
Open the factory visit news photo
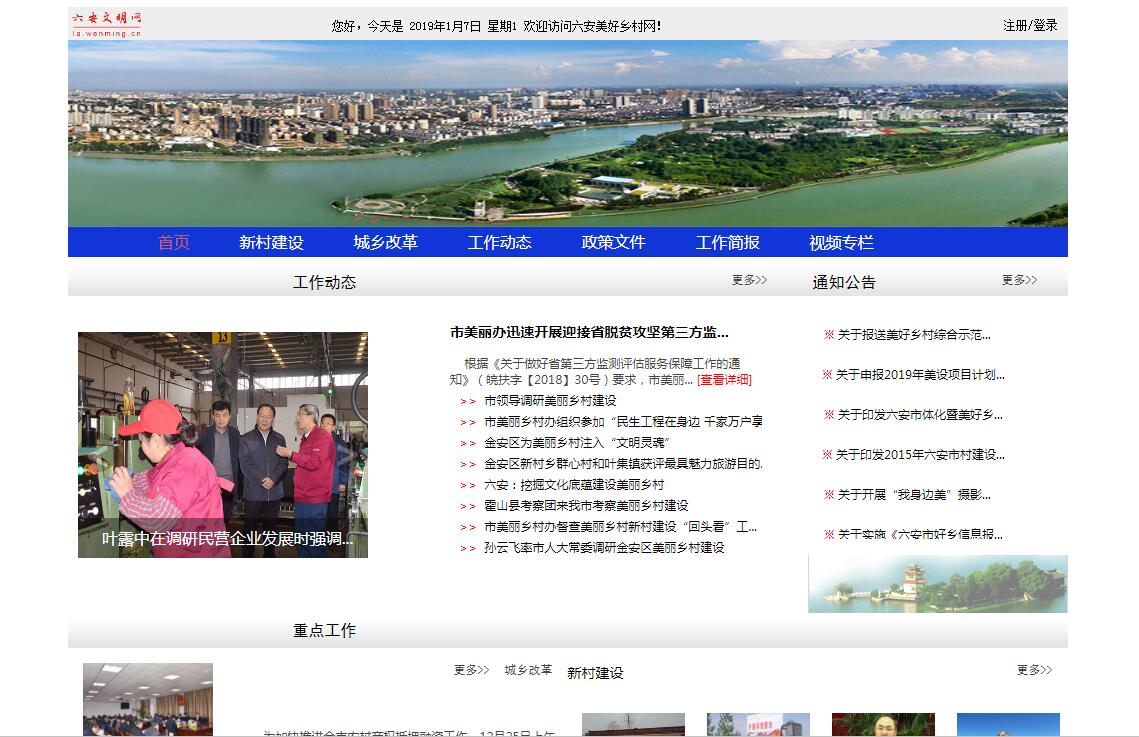pos(223,444)
